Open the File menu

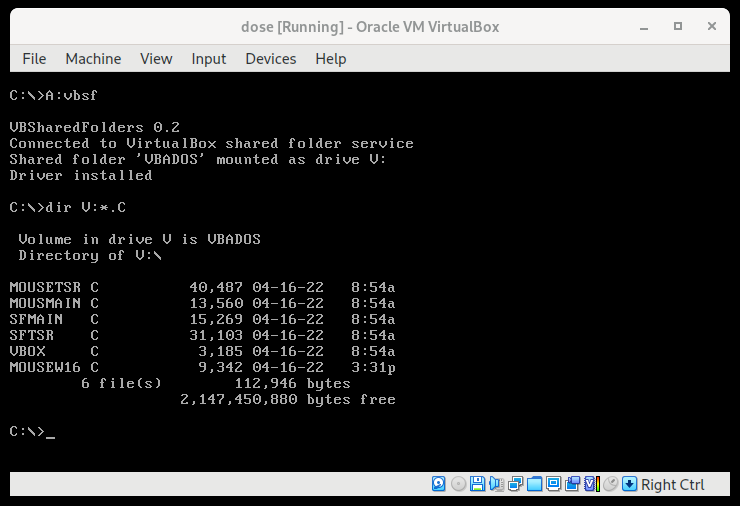pyautogui.click(x=34, y=59)
